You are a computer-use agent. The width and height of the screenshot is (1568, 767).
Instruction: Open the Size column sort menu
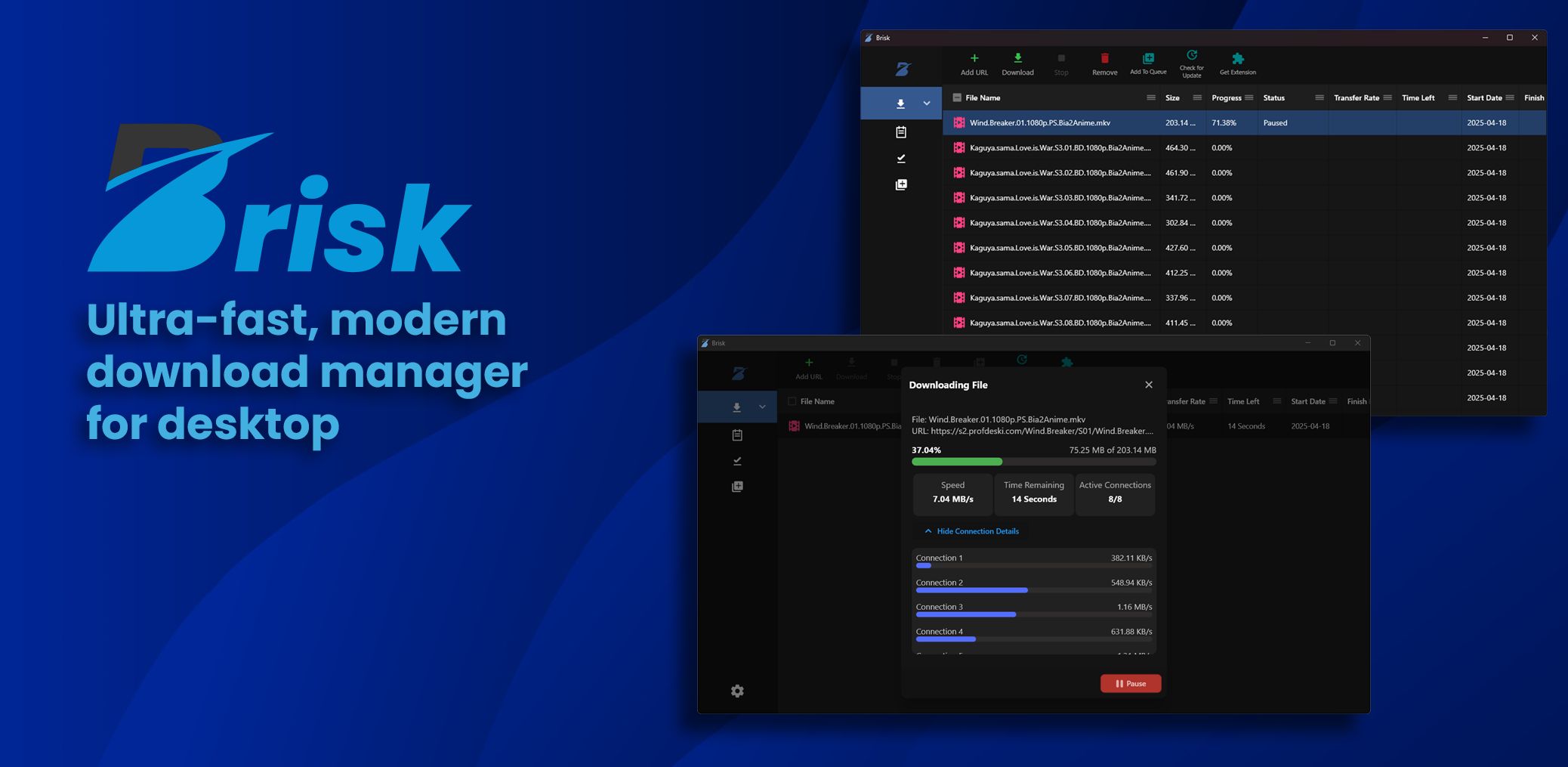(1198, 97)
